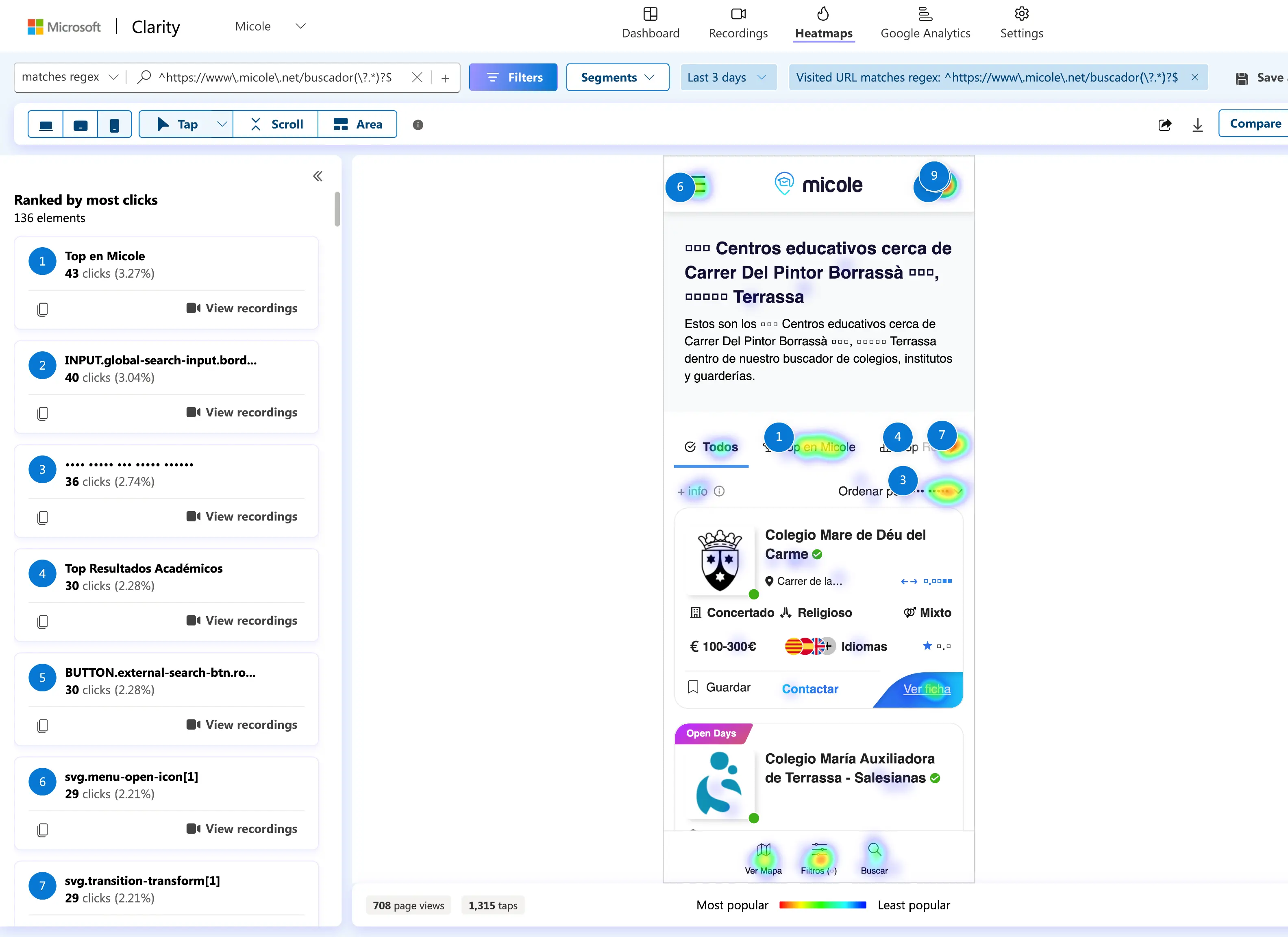Collapse the ranked clicks side panel

[318, 176]
